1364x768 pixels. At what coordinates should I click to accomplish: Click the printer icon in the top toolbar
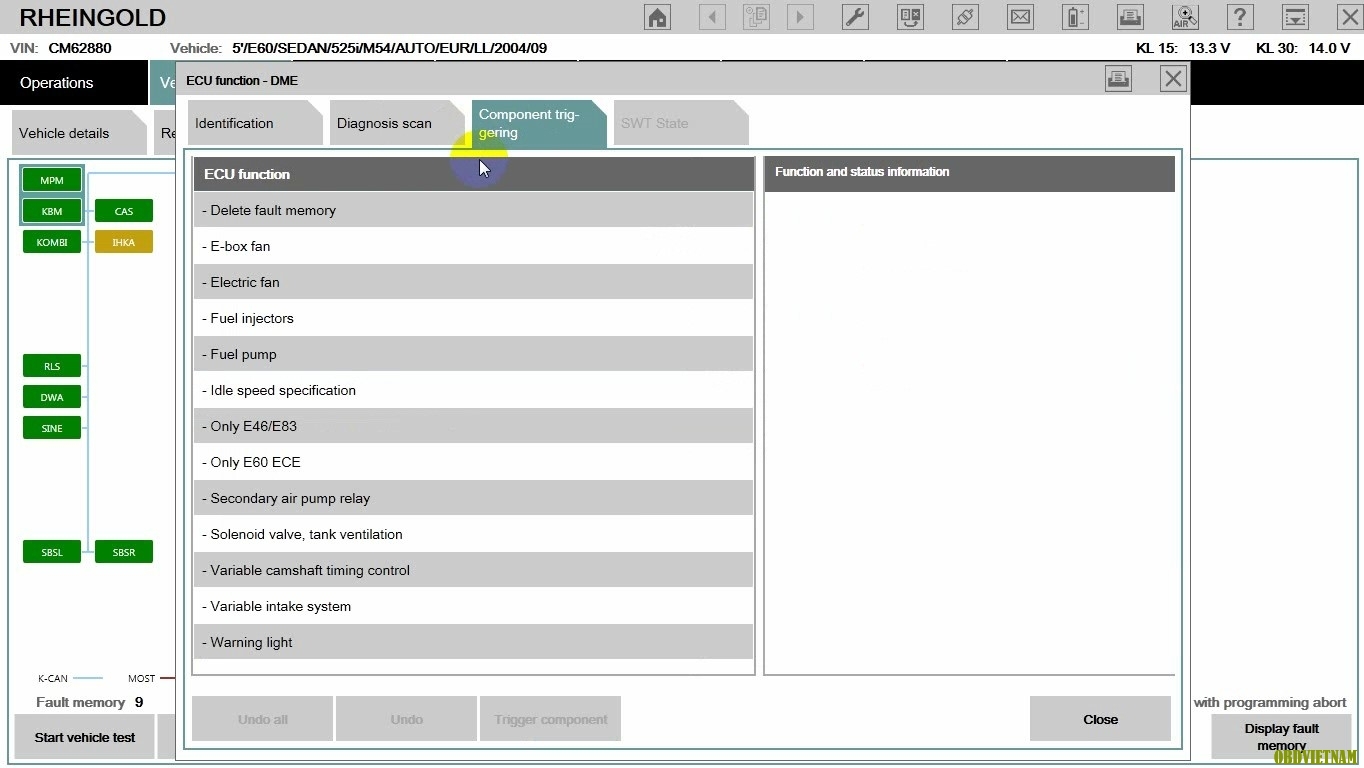[x=1130, y=17]
